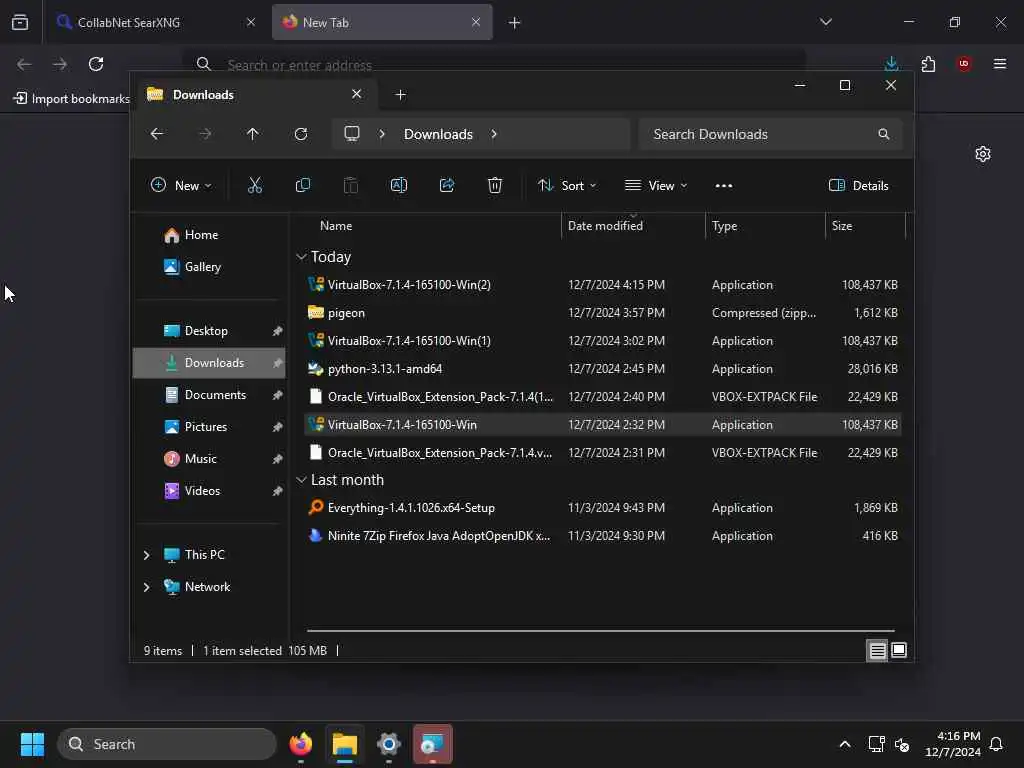Screen dimensions: 1024x768
Task: Click the horizontal scrollbar in file list
Action: tap(600, 631)
